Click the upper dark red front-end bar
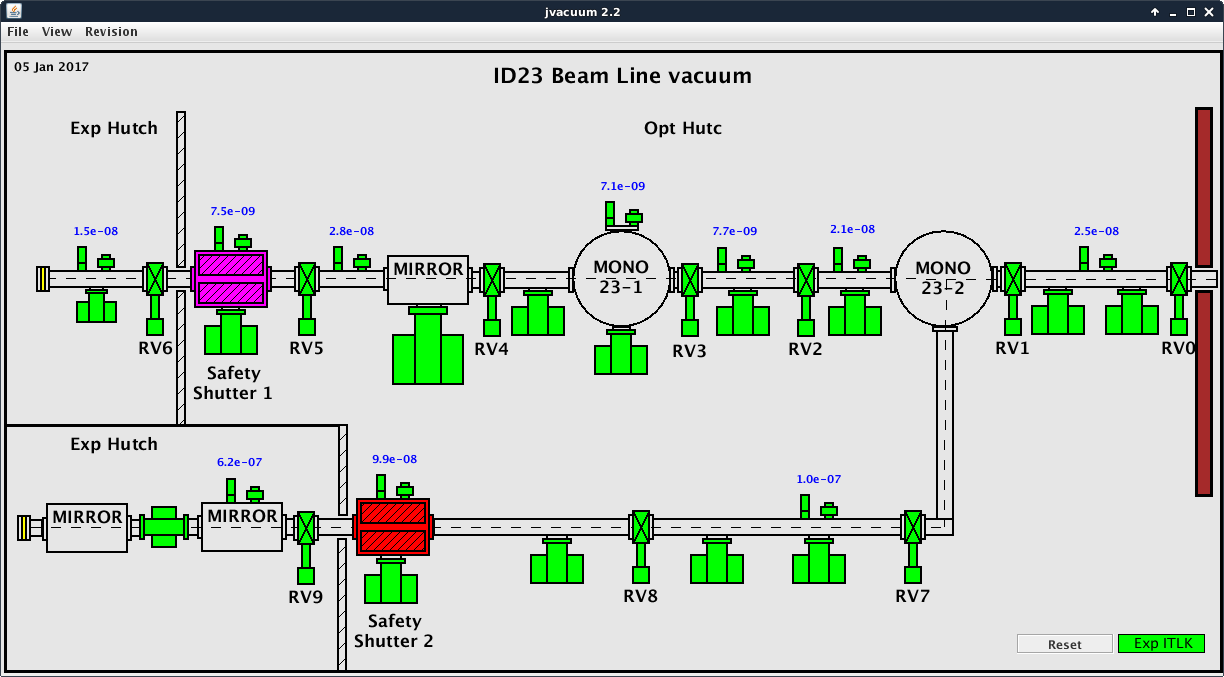Screen dimensions: 1224x677 (x=1204, y=188)
